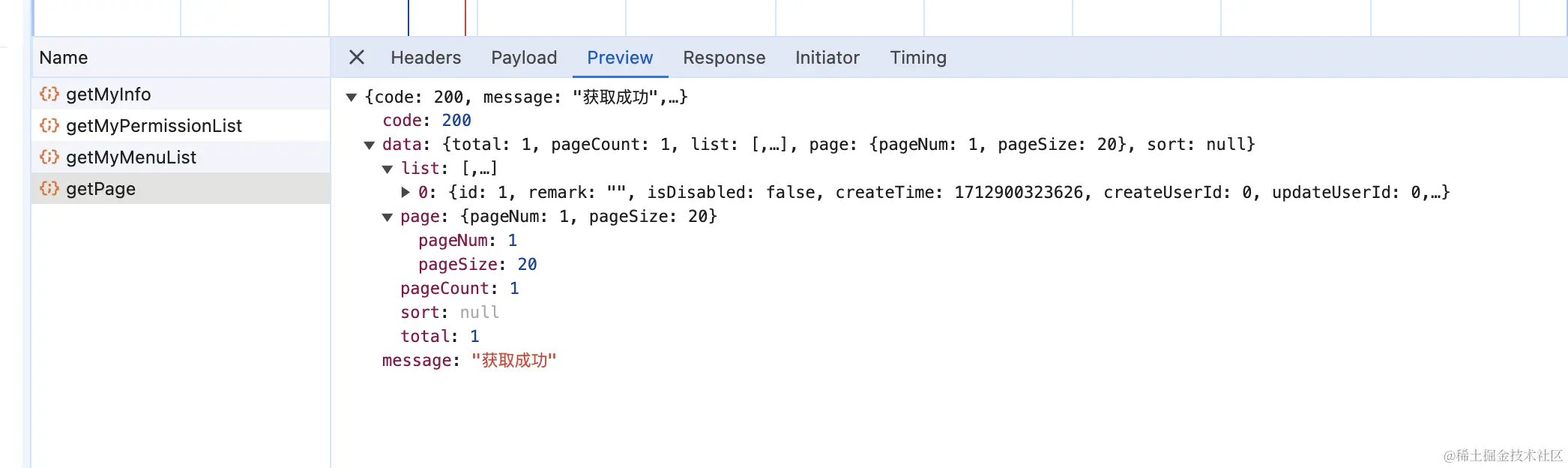
Task: Expand list item 0 object
Action: click(x=405, y=193)
